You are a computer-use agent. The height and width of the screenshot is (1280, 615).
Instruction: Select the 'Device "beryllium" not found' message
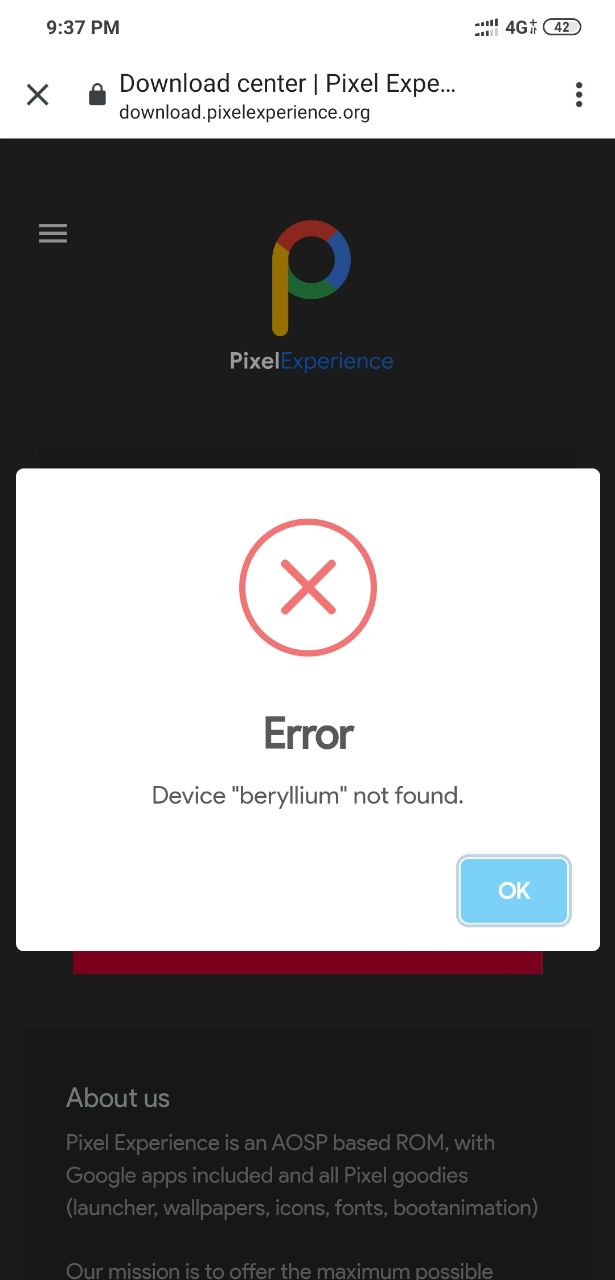(308, 796)
